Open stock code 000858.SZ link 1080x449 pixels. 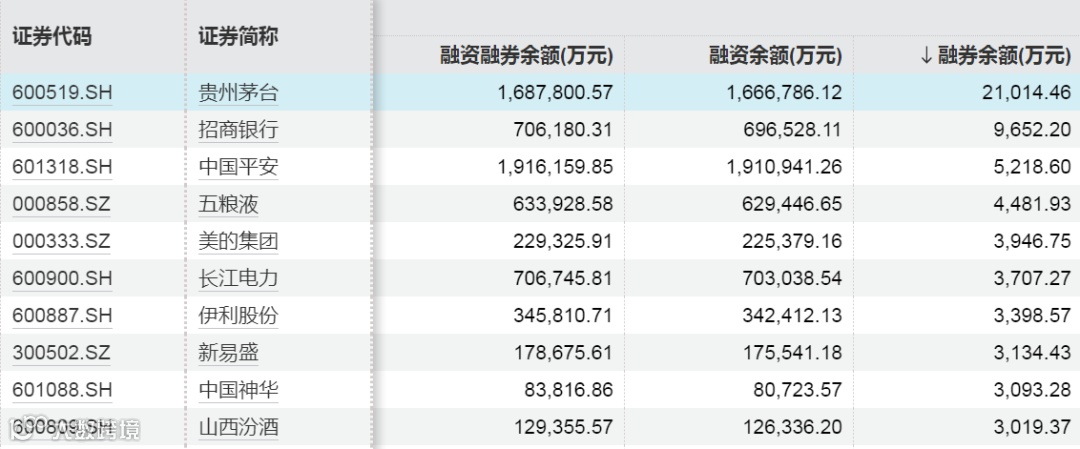(61, 205)
